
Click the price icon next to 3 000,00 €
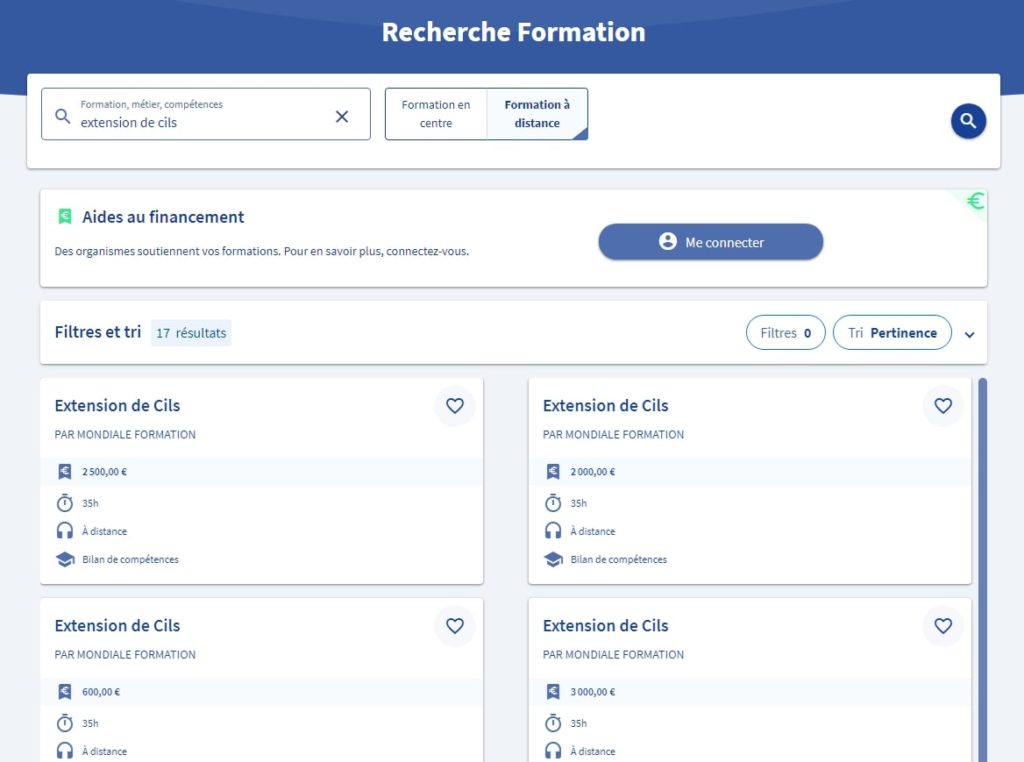(x=553, y=691)
